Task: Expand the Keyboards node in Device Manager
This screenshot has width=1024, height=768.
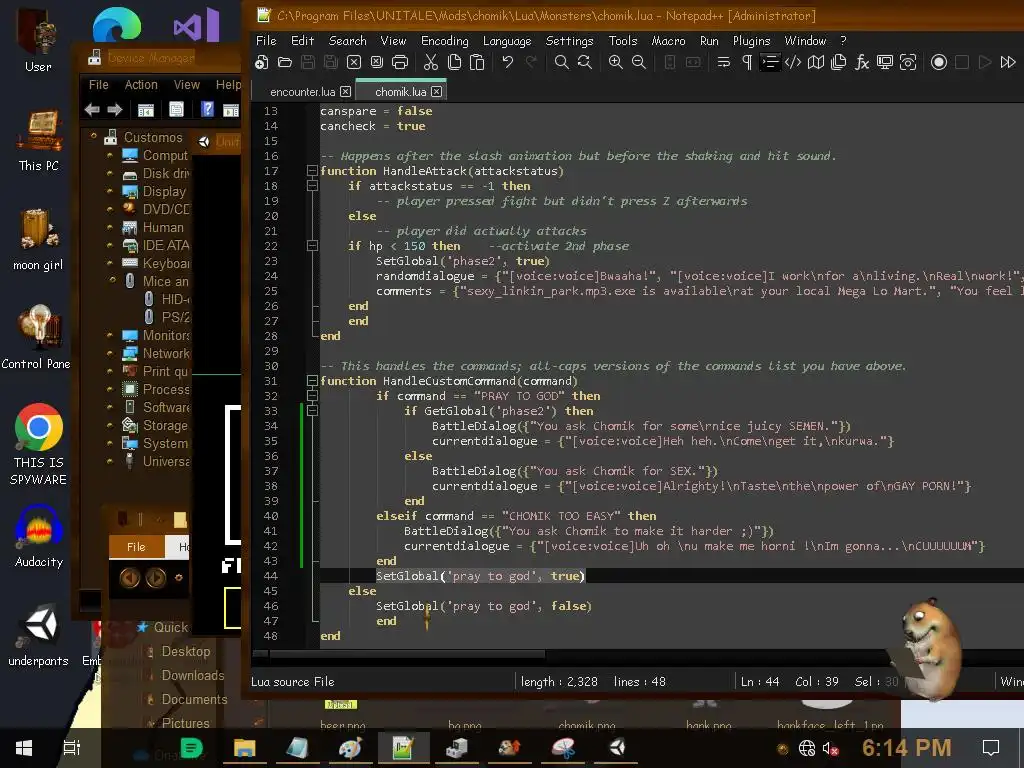Action: click(x=109, y=263)
